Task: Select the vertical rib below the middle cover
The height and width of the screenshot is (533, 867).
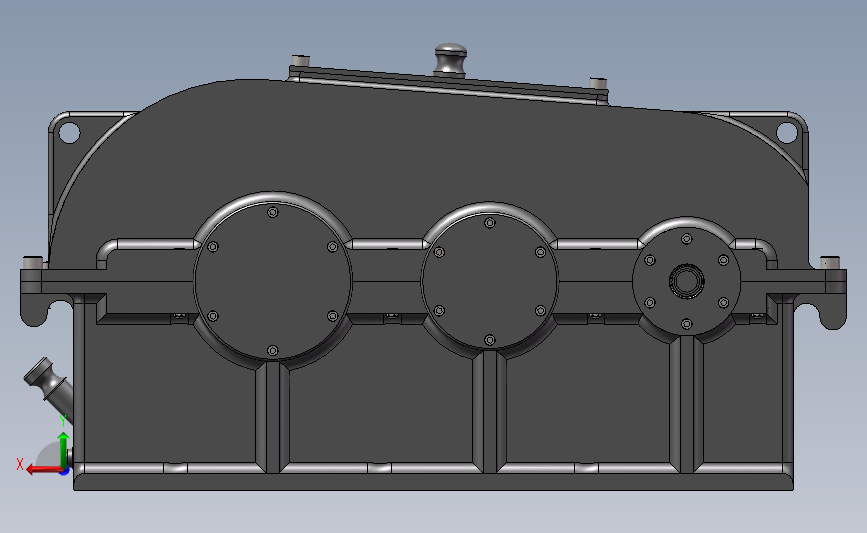Action: tap(489, 412)
